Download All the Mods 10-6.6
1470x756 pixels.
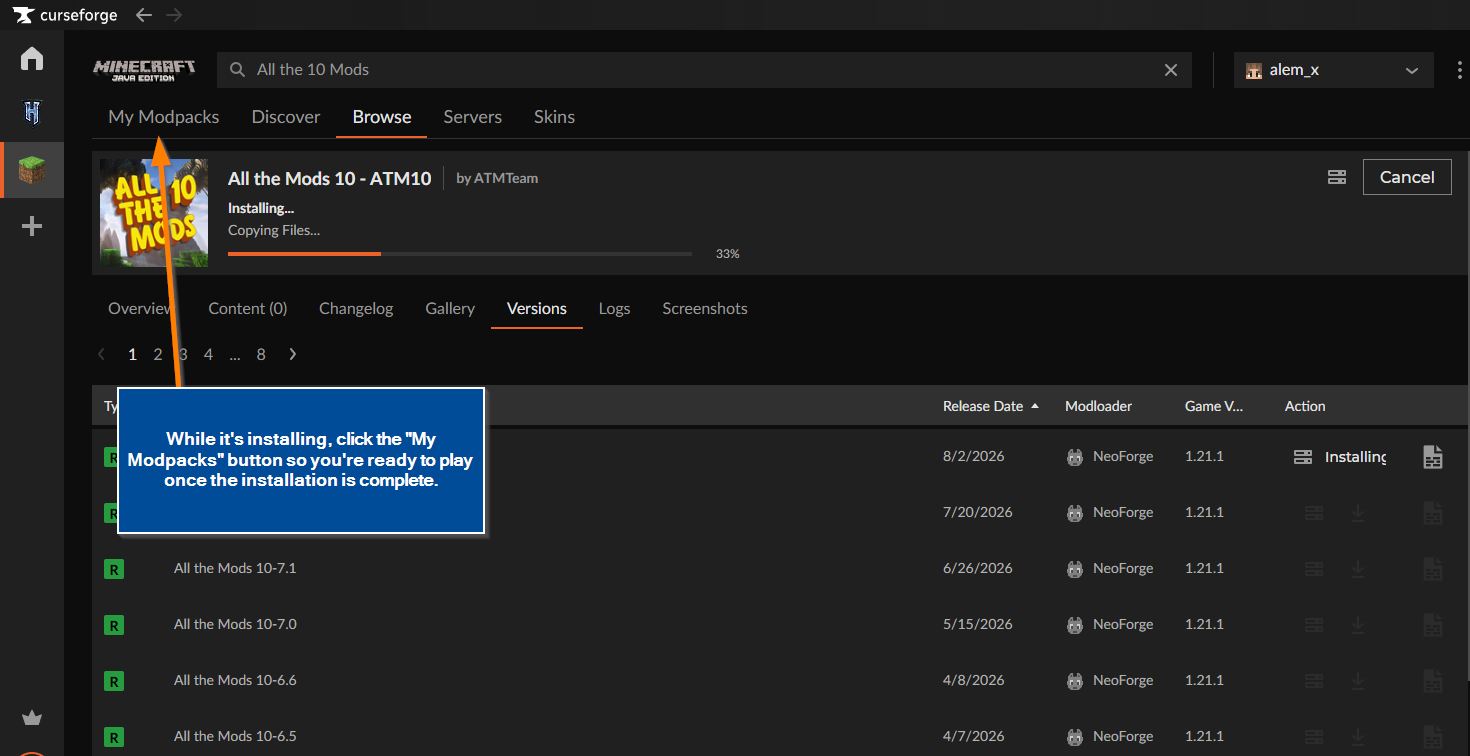click(1358, 681)
